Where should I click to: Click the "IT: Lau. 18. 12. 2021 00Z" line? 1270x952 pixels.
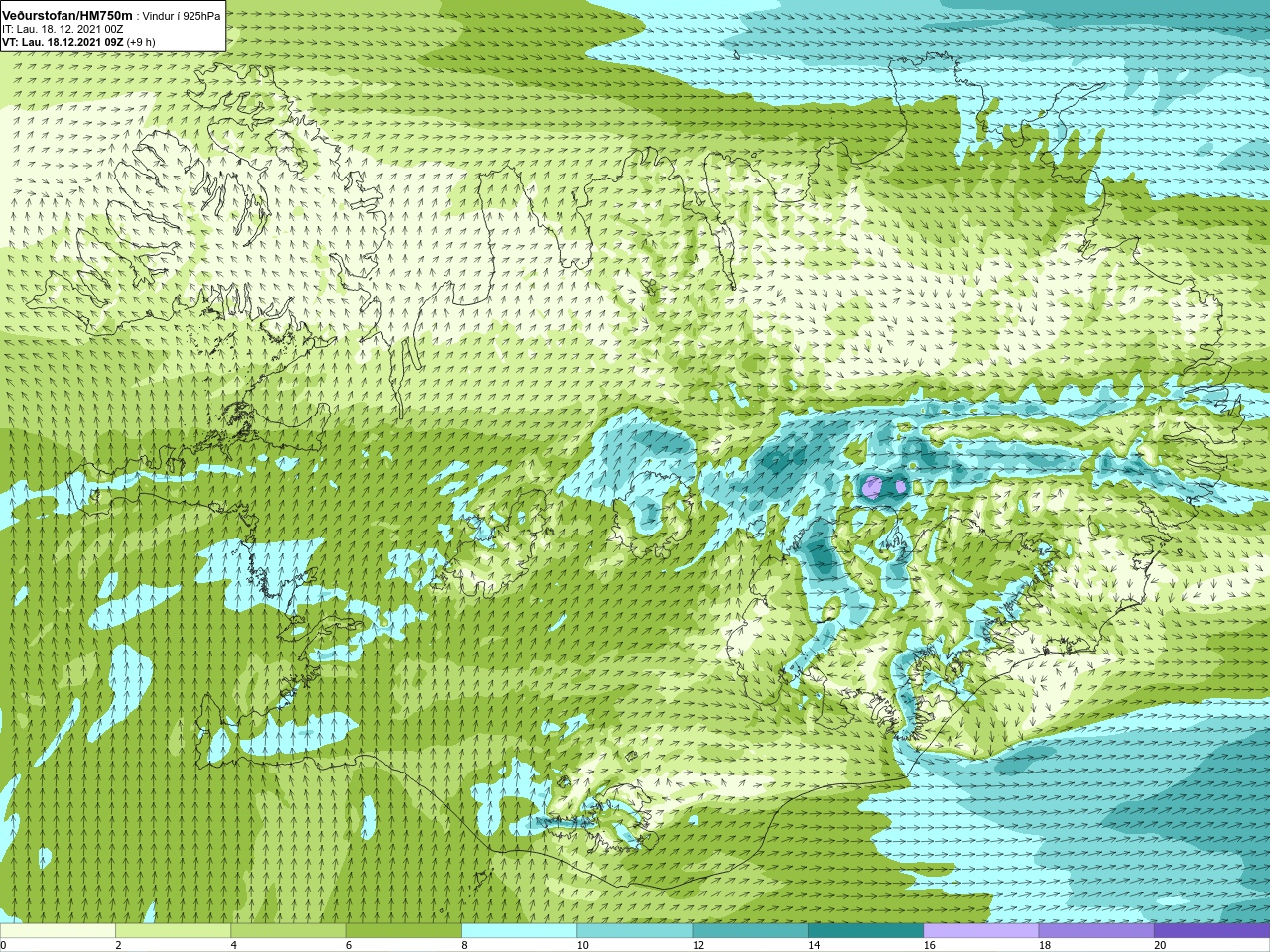coord(63,28)
